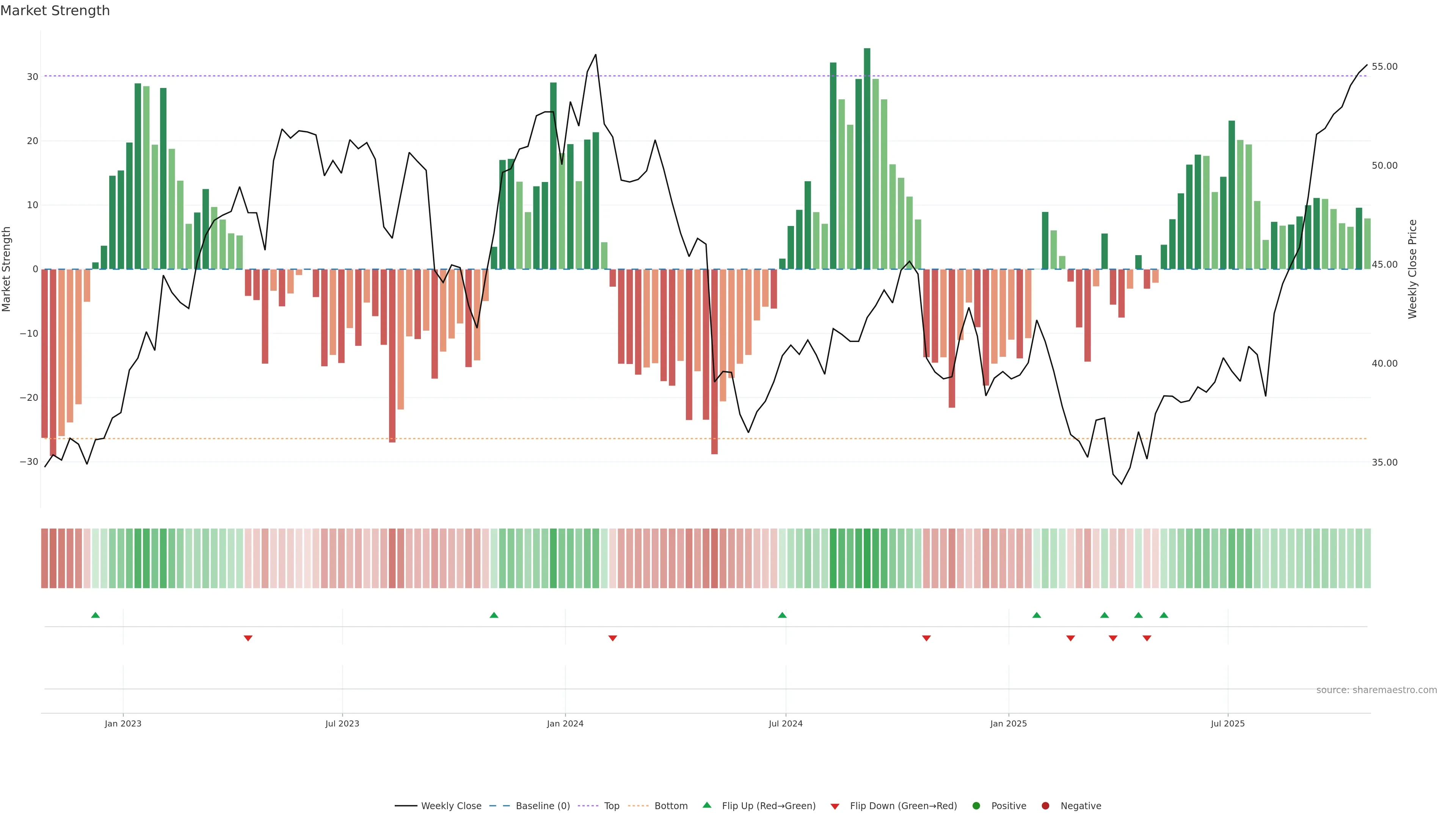The width and height of the screenshot is (1456, 819).
Task: Click the Market Strength chart title
Action: [x=55, y=11]
